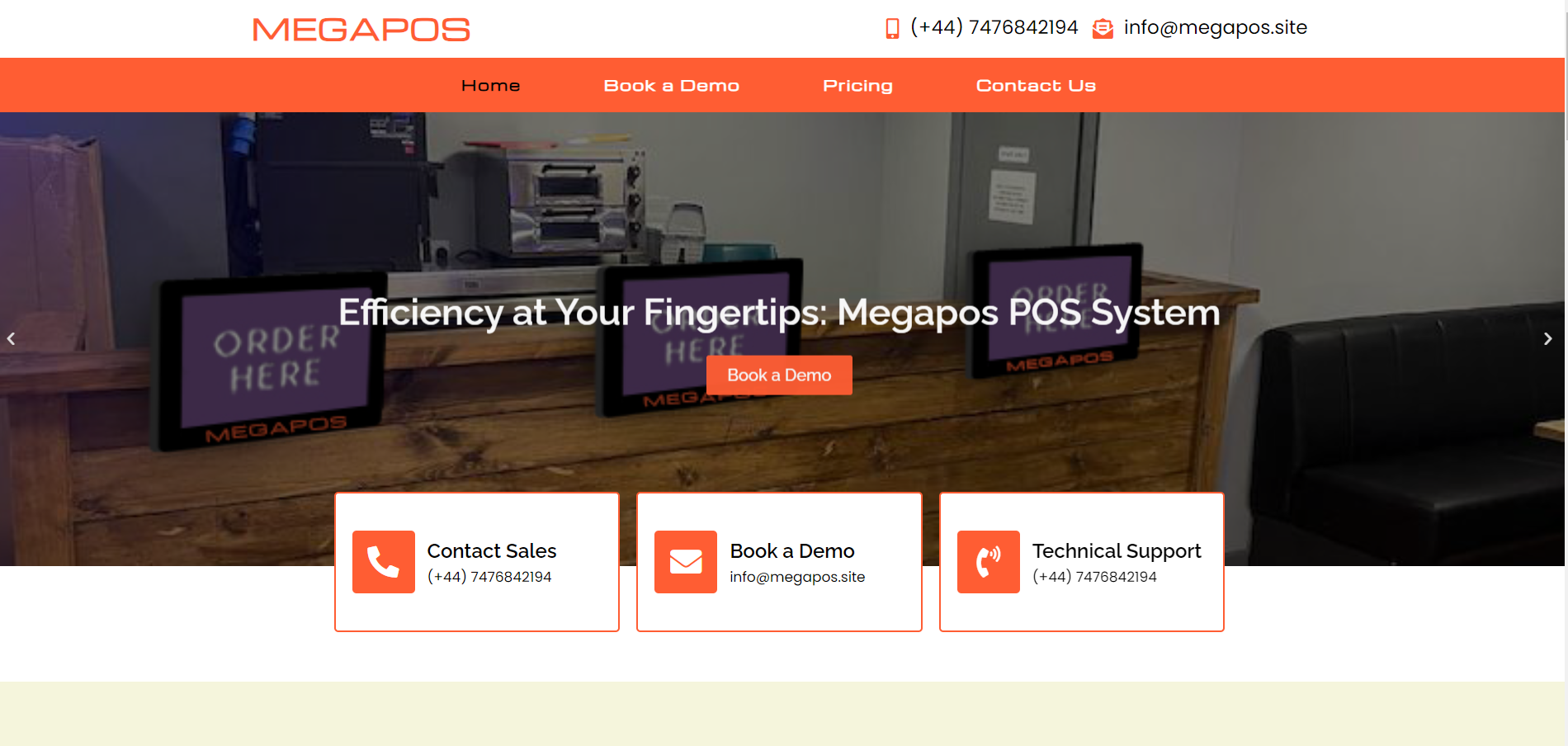Click the Book a Demo card email address

click(x=797, y=577)
